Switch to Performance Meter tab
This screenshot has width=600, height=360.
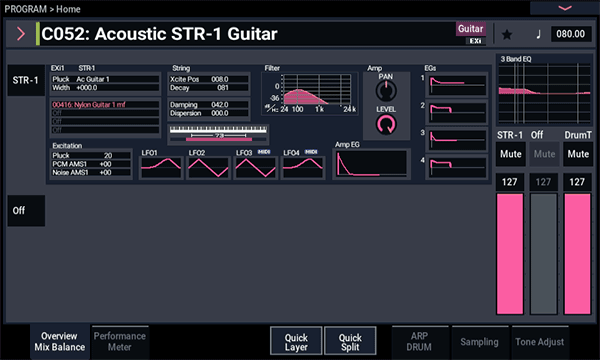(119, 342)
